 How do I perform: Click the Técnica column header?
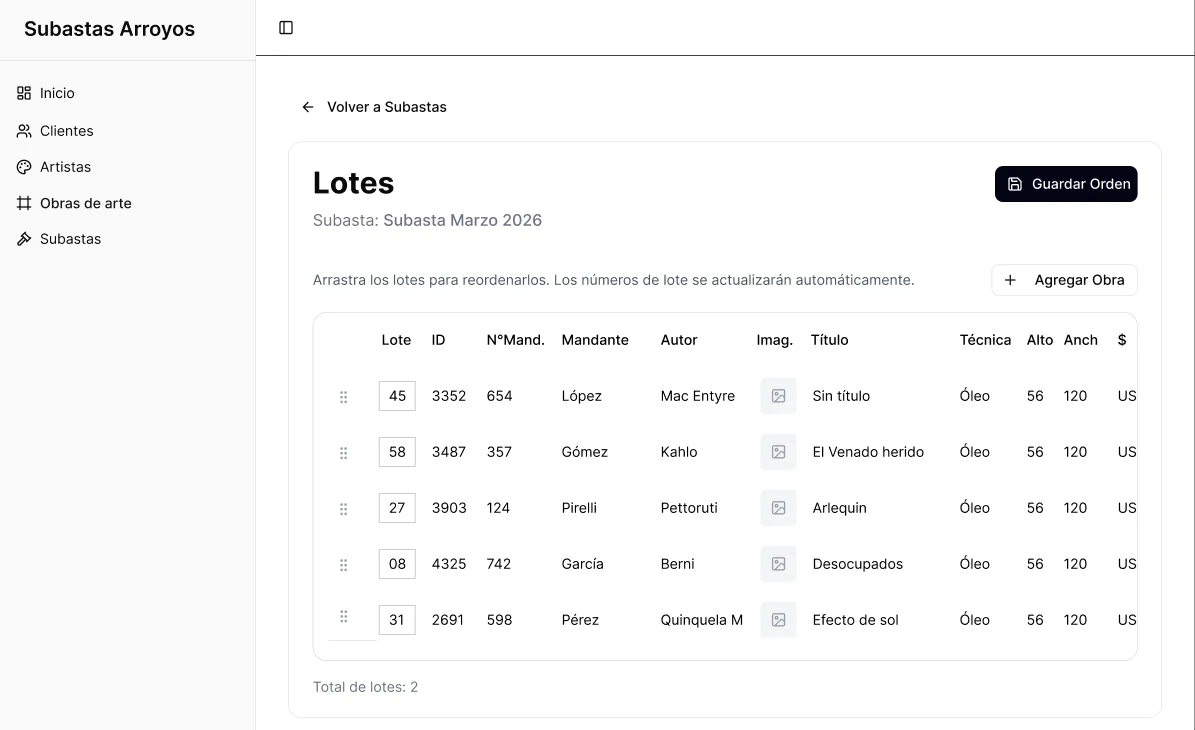point(985,341)
